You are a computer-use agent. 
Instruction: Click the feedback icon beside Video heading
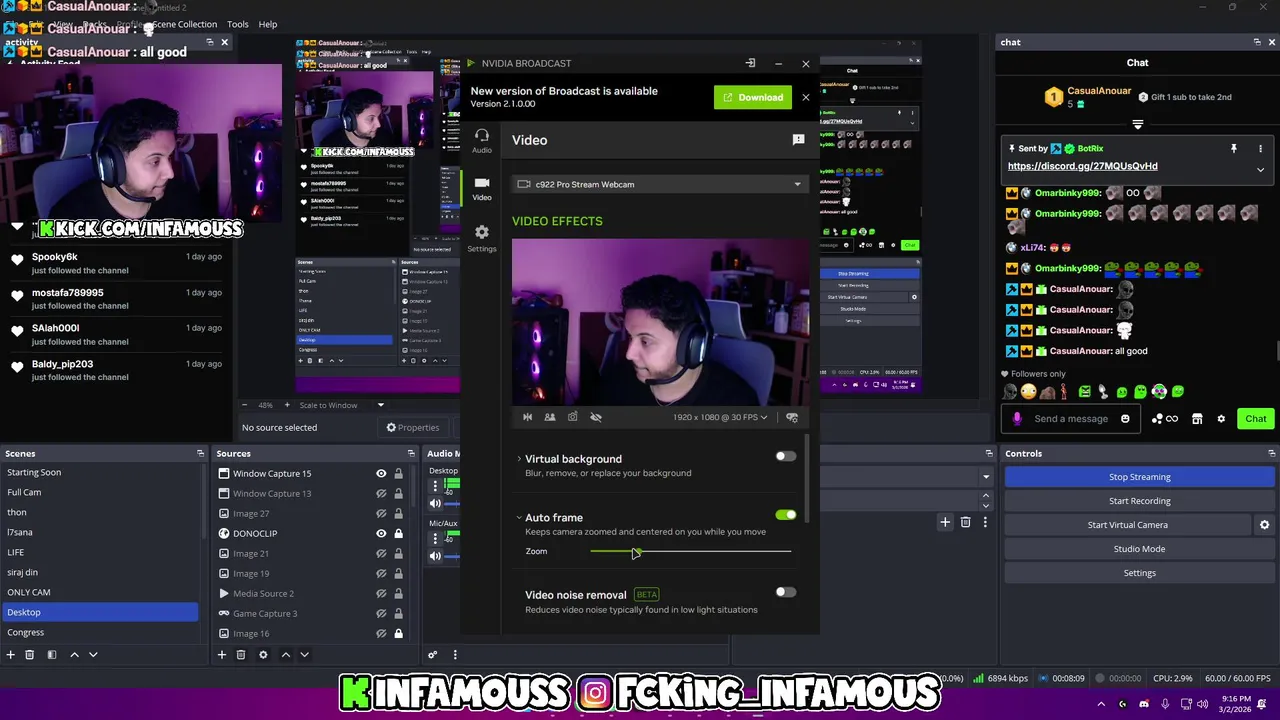click(x=798, y=140)
